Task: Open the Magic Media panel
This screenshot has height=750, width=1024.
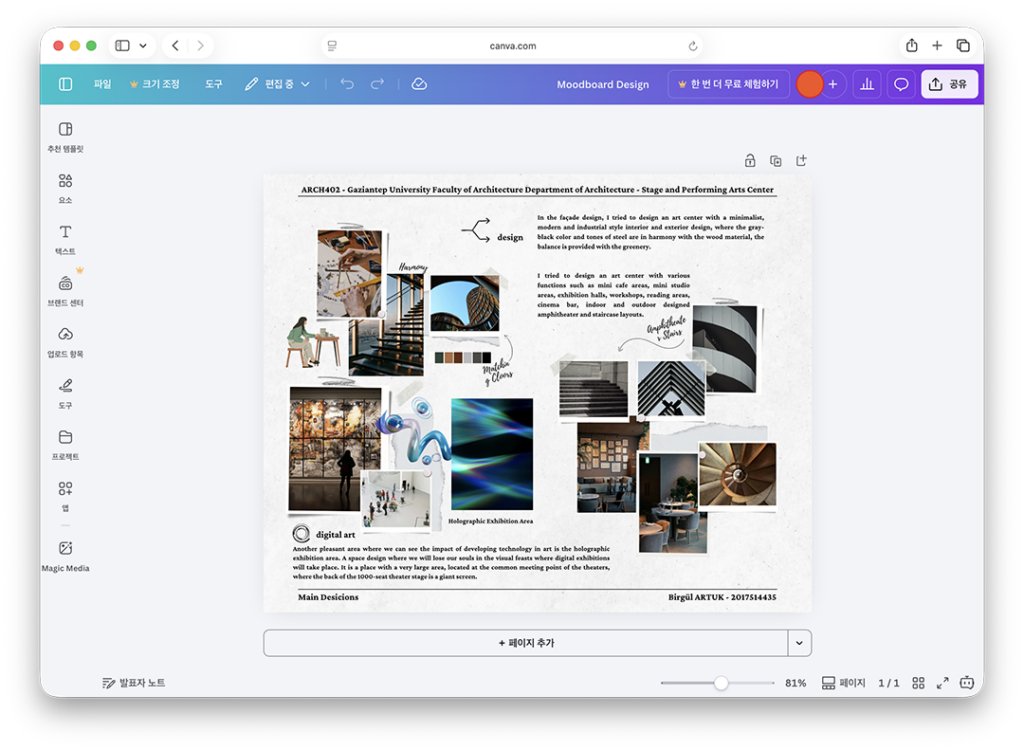Action: pyautogui.click(x=65, y=555)
